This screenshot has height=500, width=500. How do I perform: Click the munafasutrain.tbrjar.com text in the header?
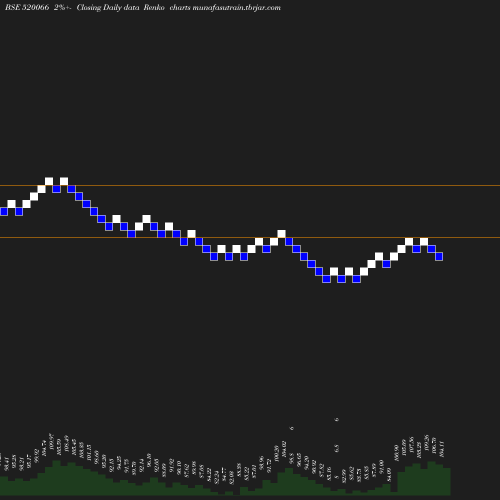click(237, 7)
